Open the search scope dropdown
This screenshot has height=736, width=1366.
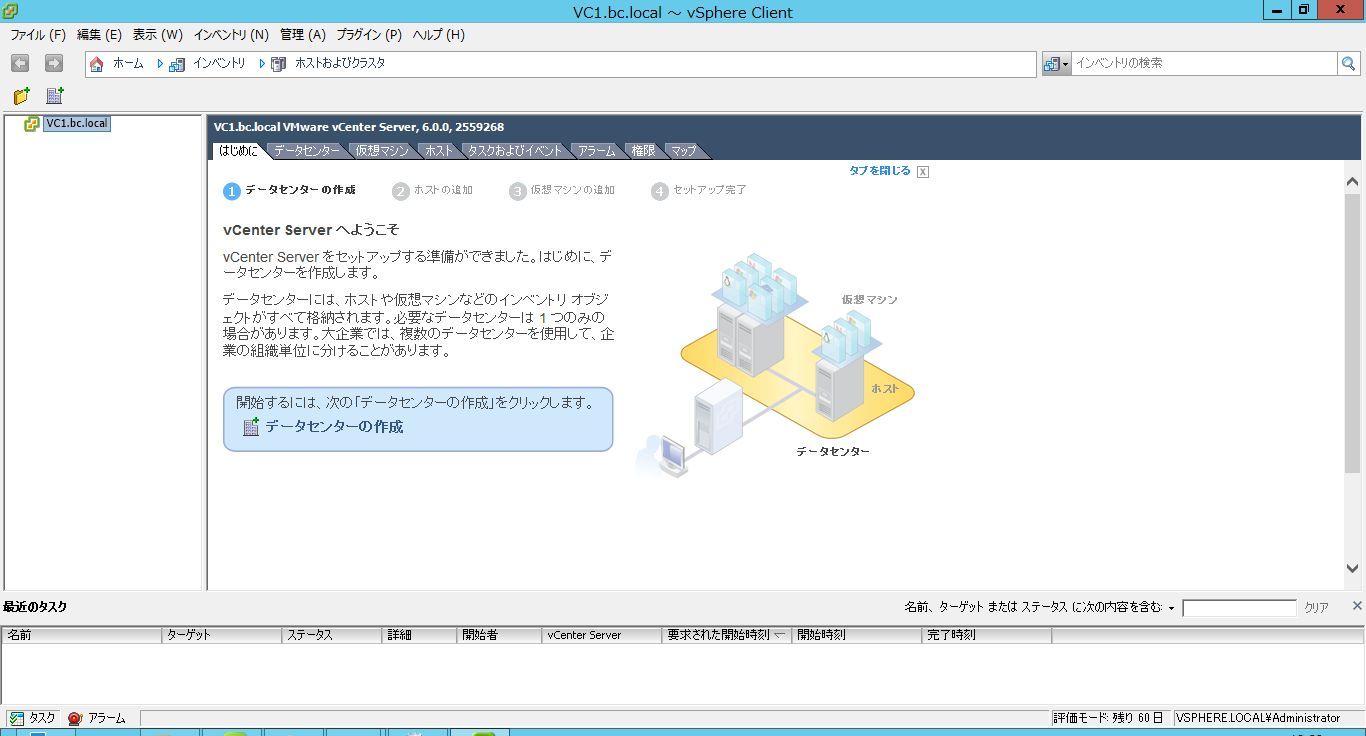1057,63
